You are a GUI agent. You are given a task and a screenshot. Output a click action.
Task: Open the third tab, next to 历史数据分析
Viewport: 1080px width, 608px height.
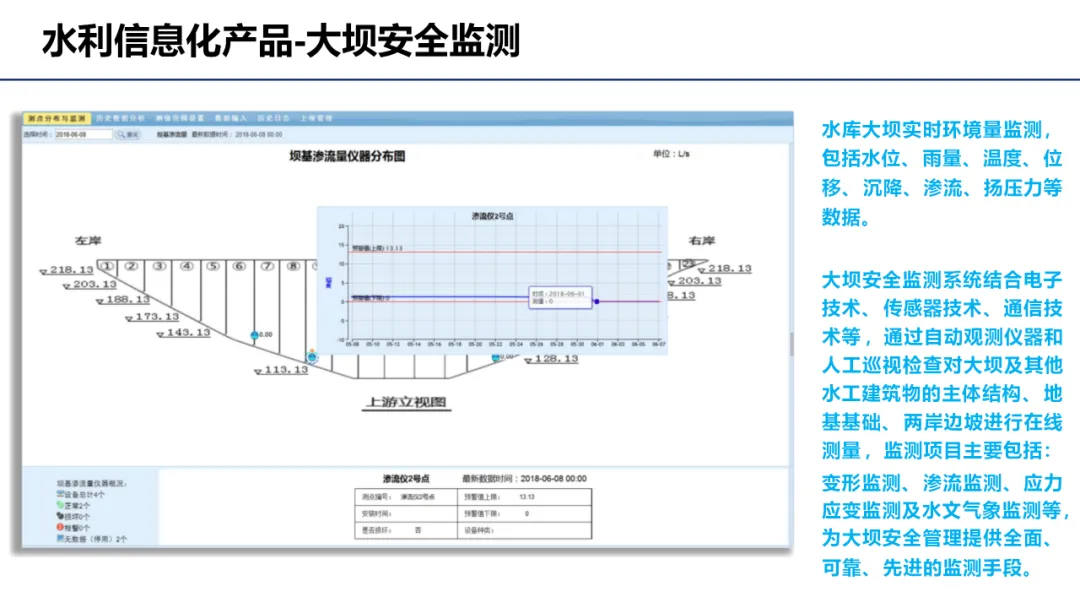[x=180, y=118]
